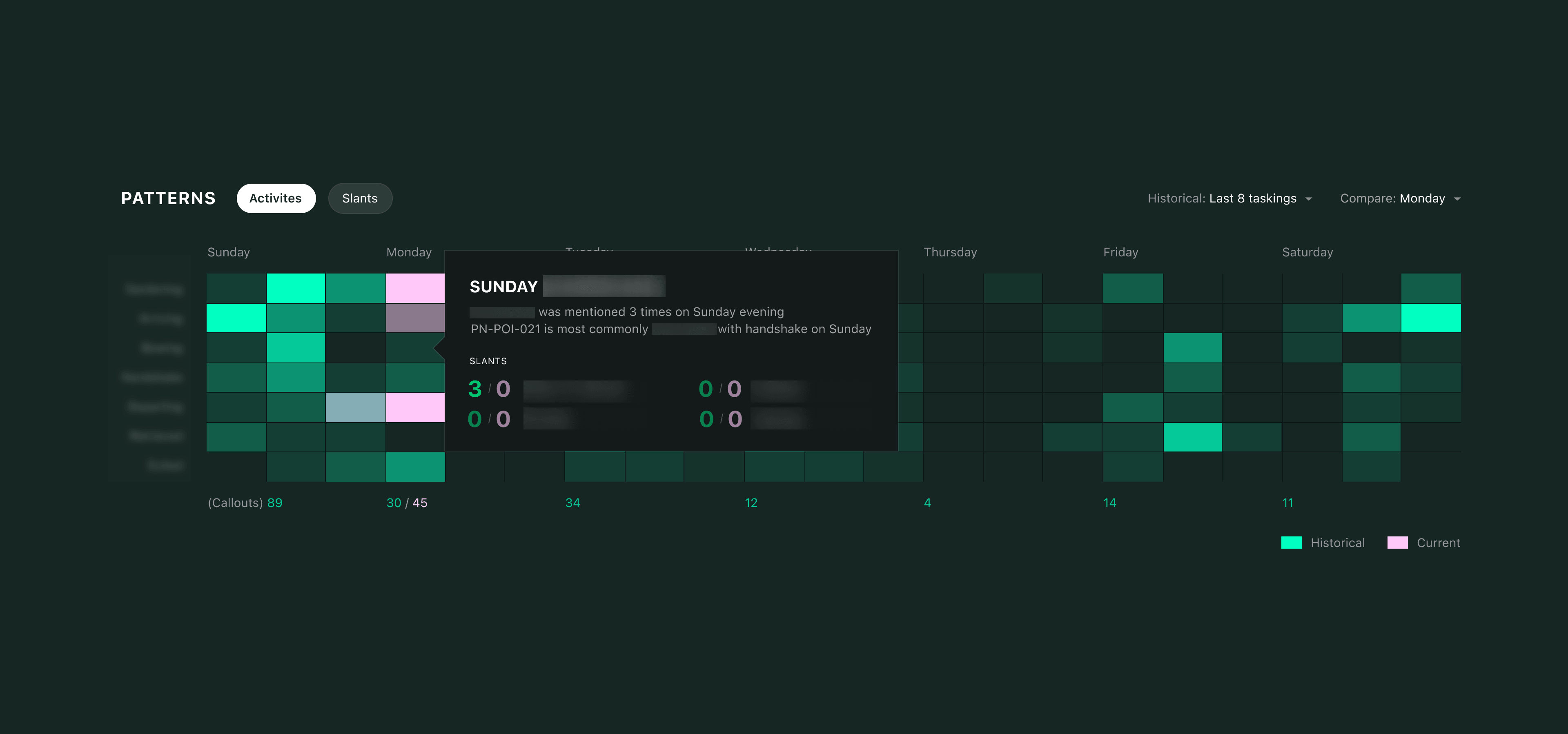The image size is (1568, 734).
Task: Select the Saturday column header
Action: click(1307, 252)
